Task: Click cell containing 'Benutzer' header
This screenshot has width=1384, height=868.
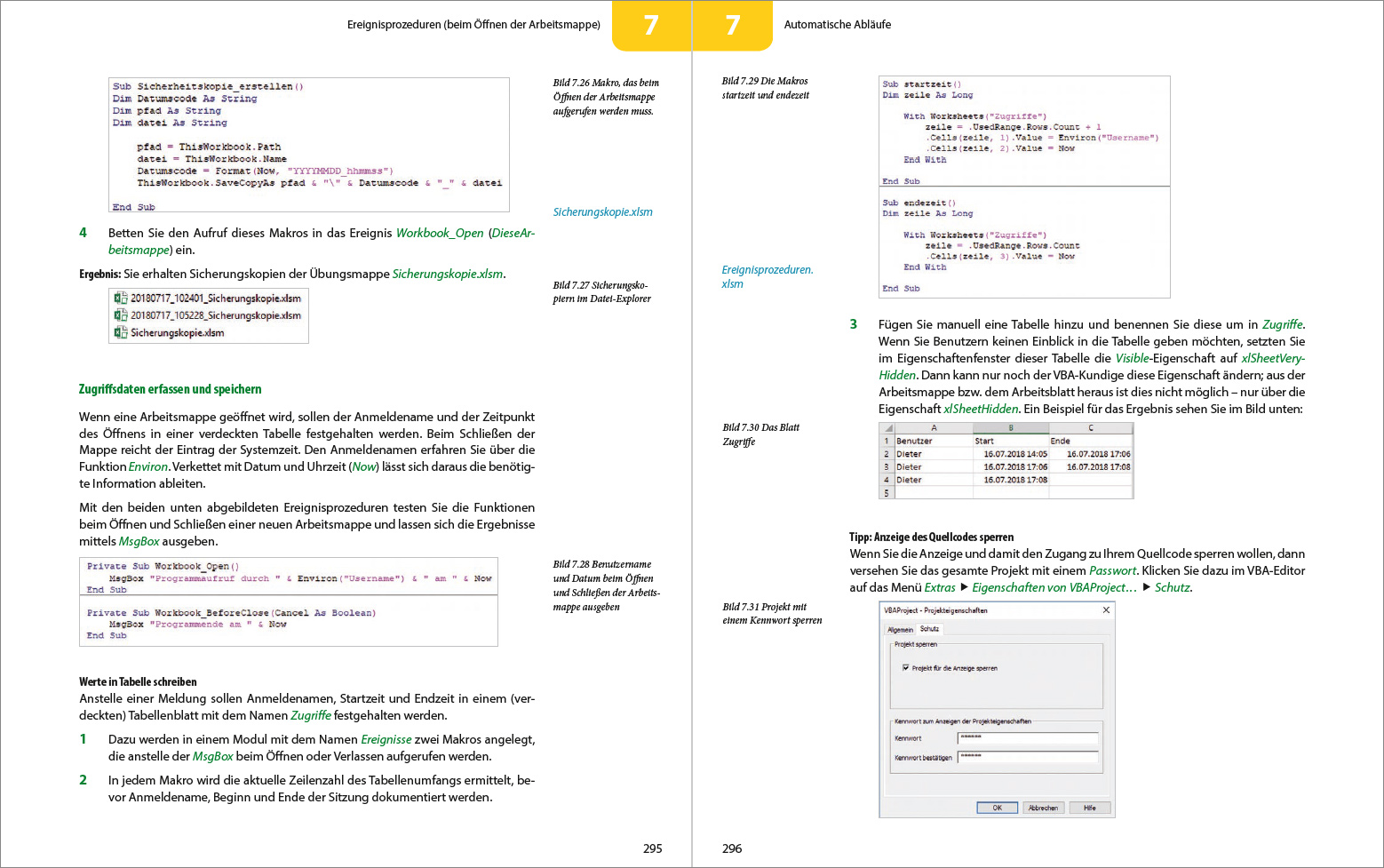Action: point(932,441)
